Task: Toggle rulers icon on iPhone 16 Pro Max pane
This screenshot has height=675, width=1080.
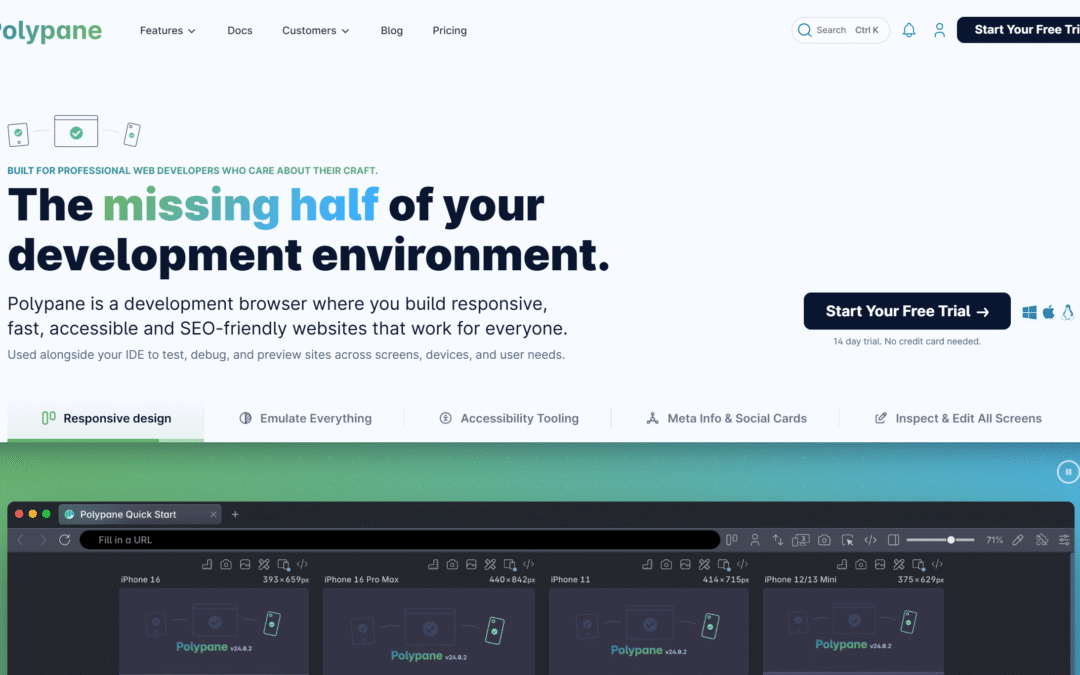Action: click(x=433, y=564)
